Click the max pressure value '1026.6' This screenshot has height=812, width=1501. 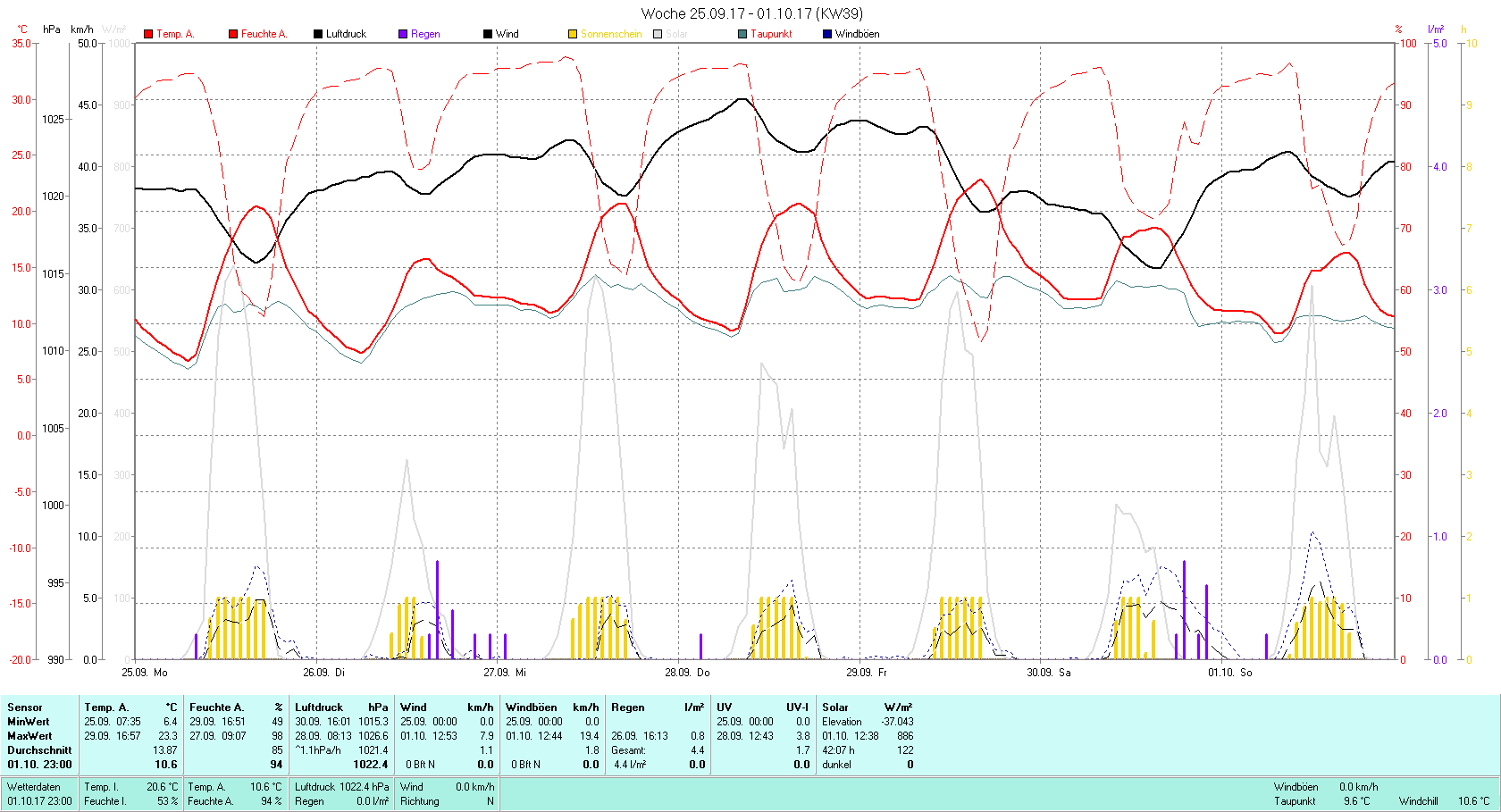[373, 736]
